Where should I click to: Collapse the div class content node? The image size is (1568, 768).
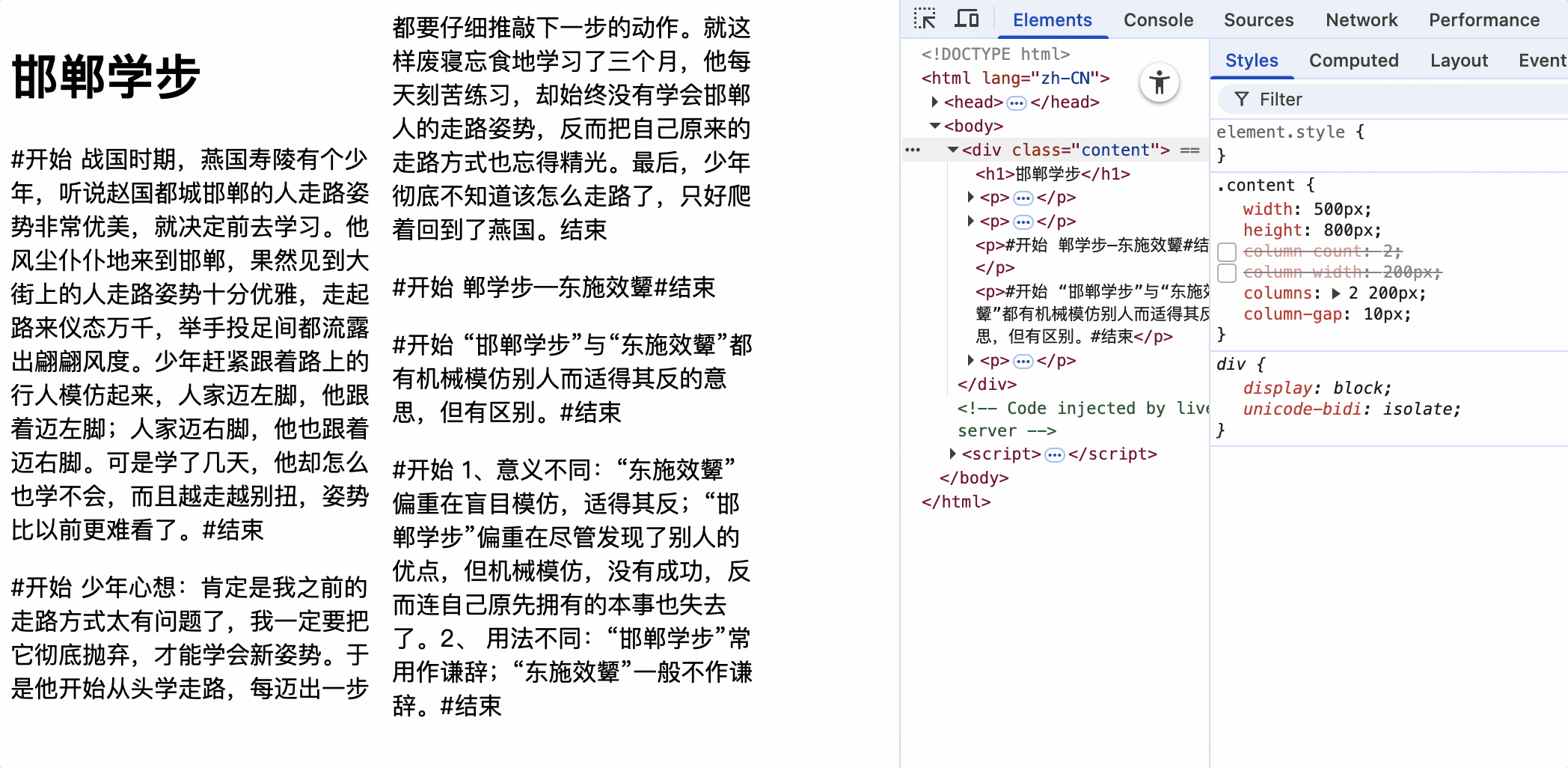[x=952, y=150]
